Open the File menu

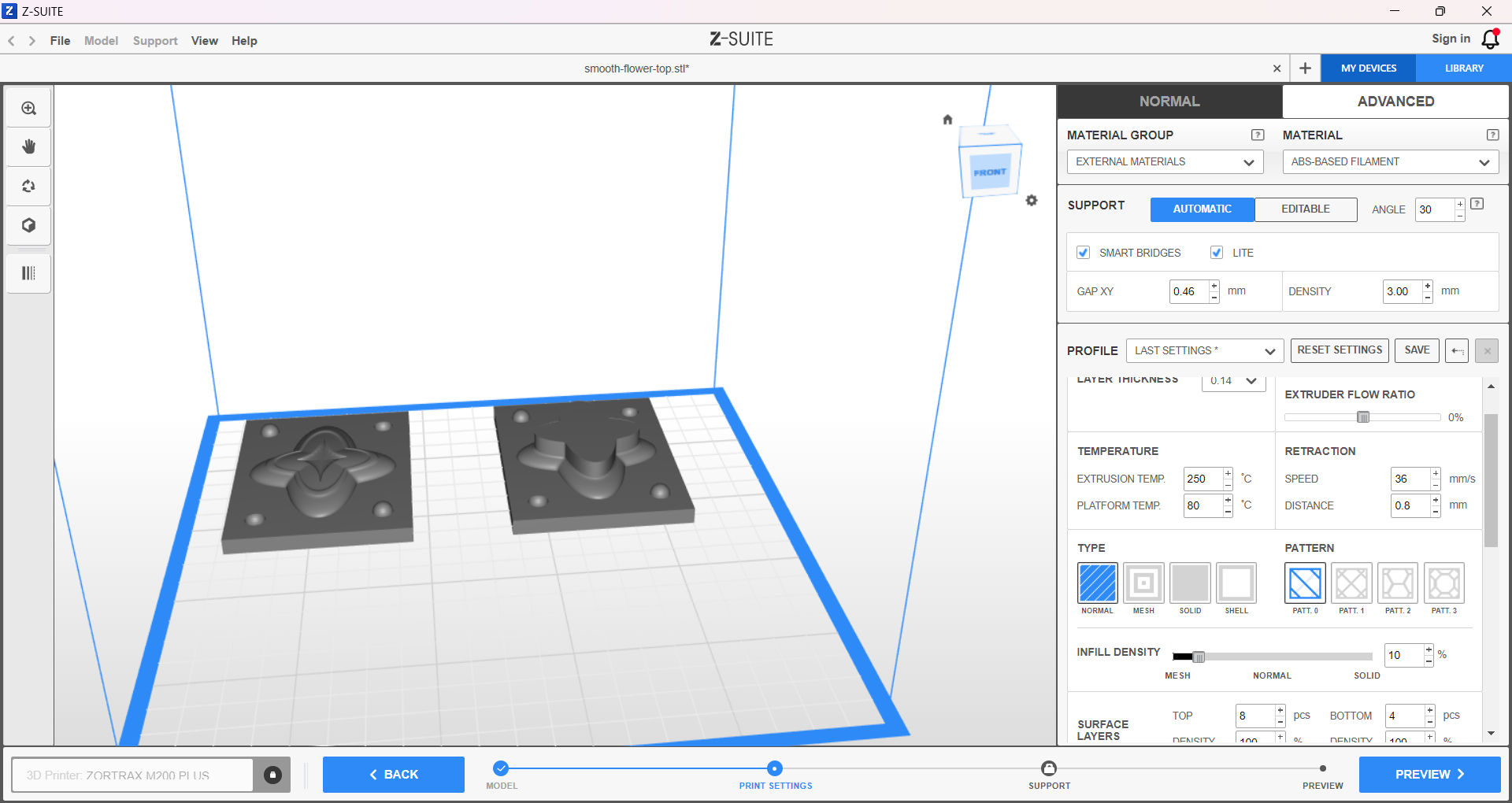(60, 41)
